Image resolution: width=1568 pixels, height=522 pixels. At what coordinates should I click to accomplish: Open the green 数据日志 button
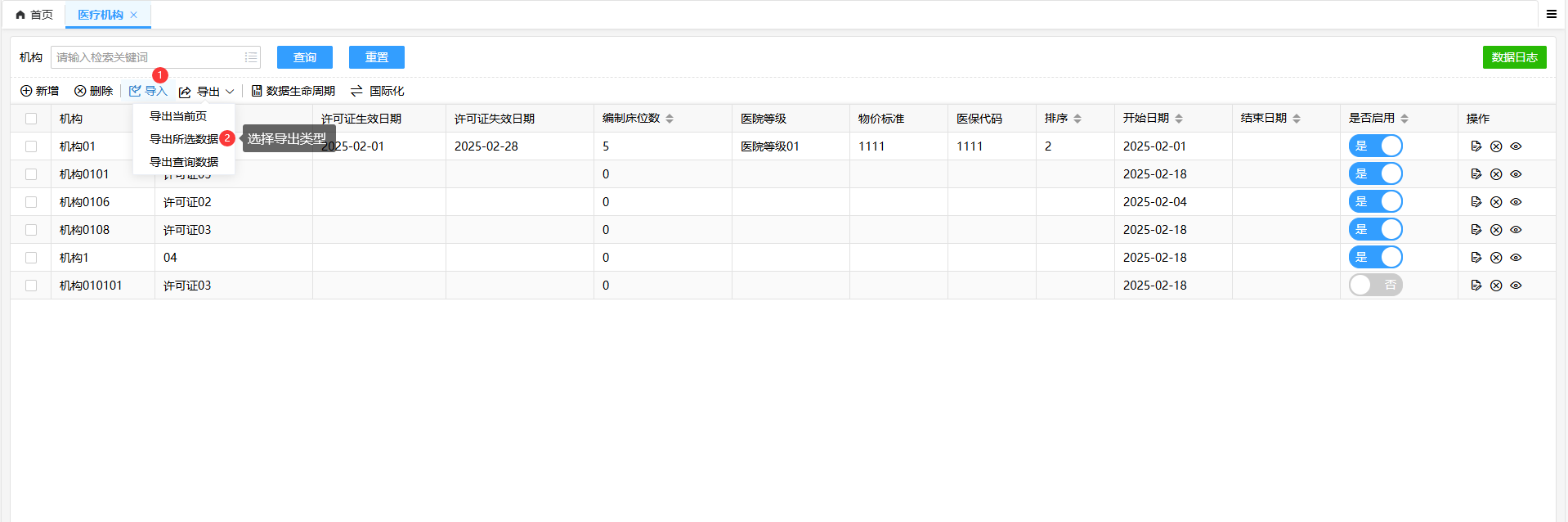click(x=1514, y=57)
